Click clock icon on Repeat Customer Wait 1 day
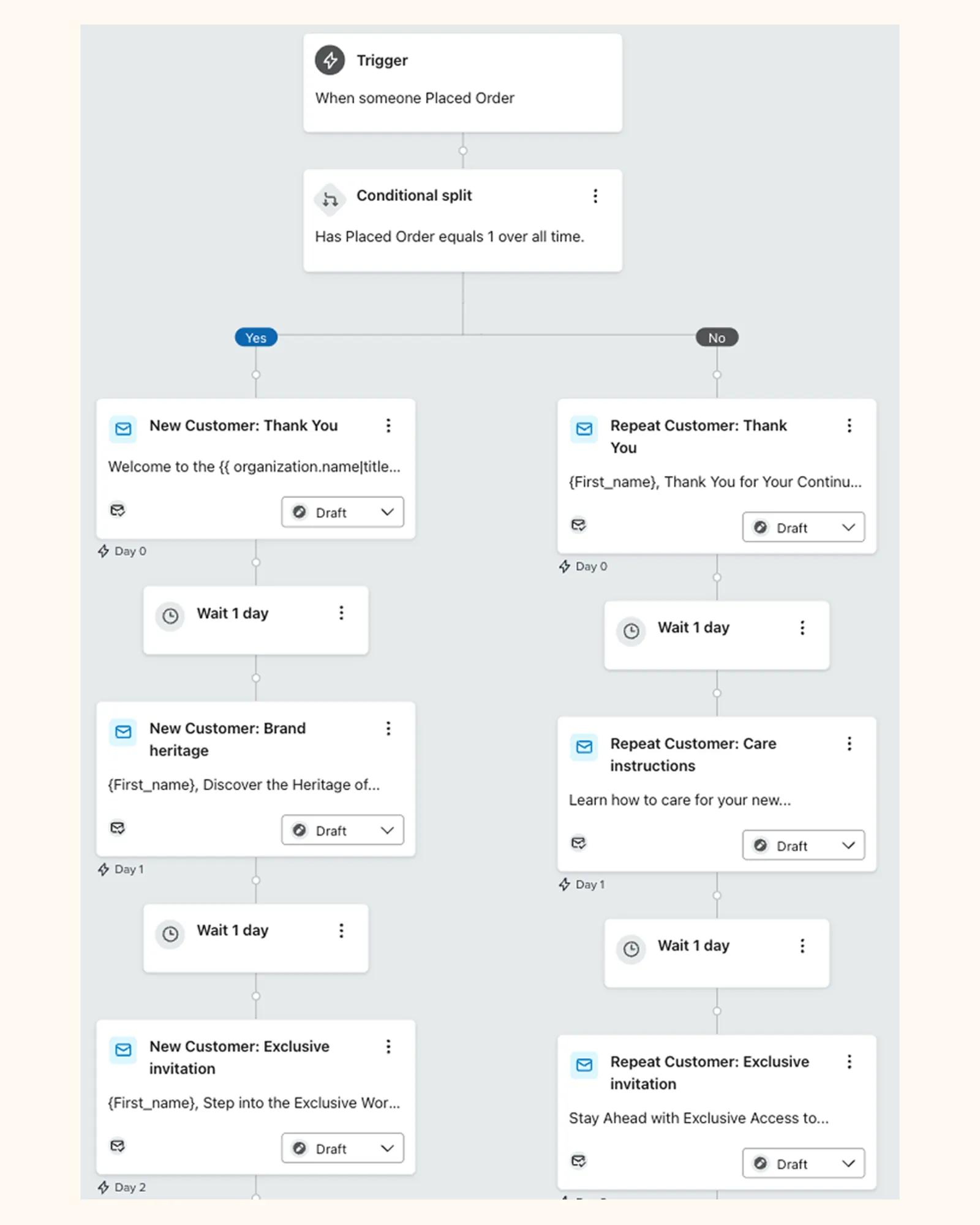This screenshot has height=1225, width=980. click(631, 631)
